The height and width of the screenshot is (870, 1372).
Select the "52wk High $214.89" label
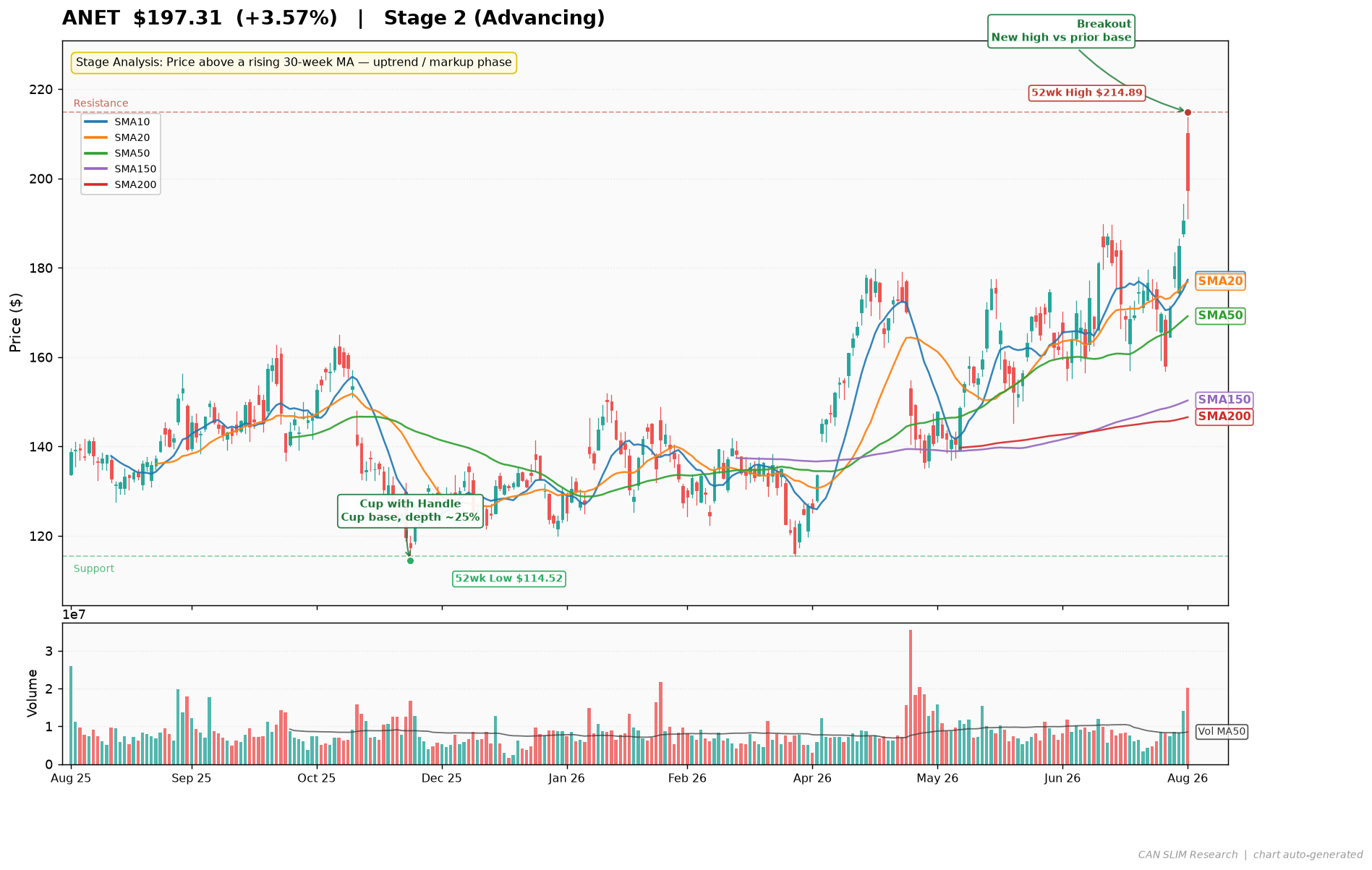(1087, 93)
